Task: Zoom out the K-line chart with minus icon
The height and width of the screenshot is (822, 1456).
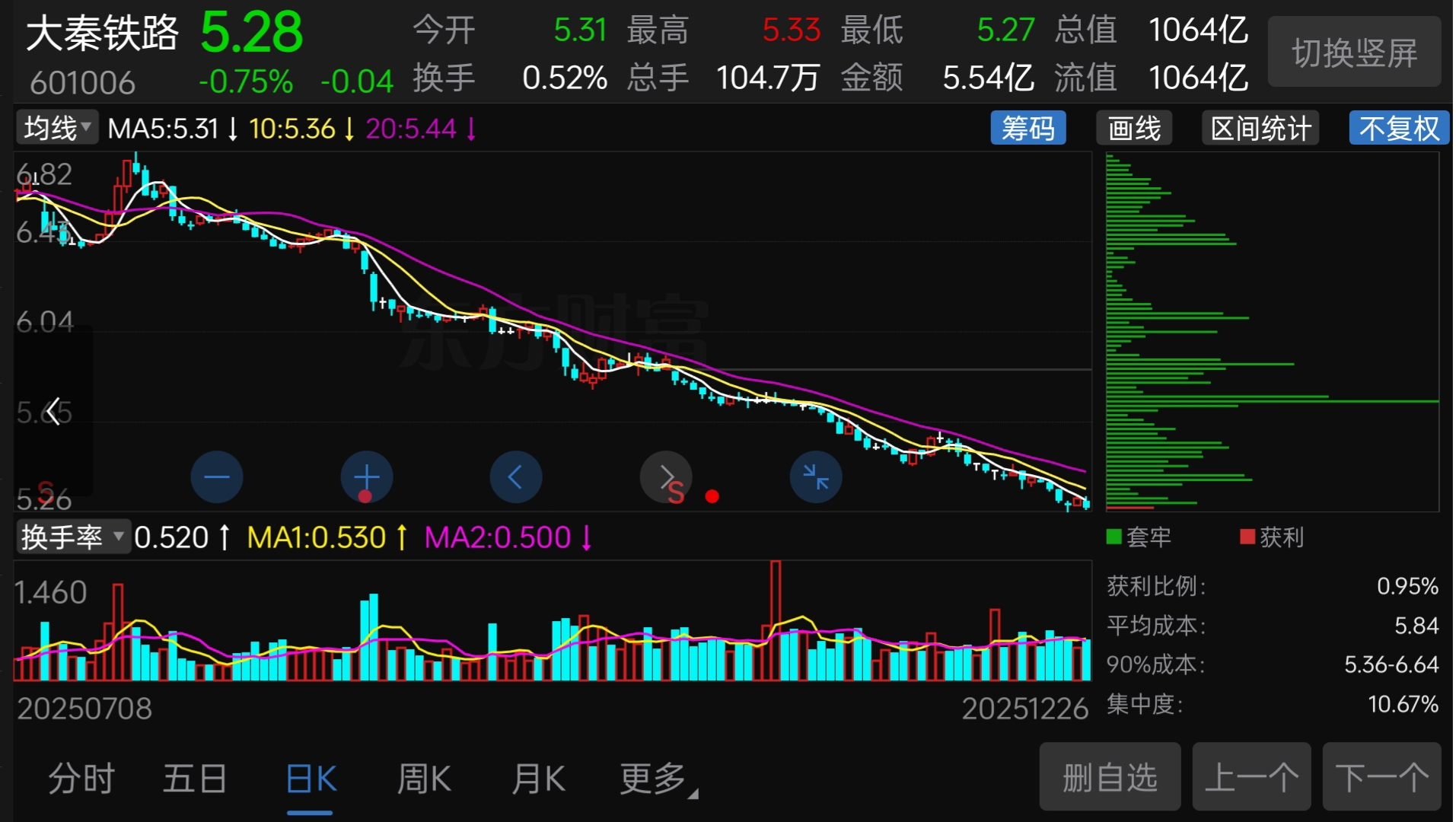Action: point(217,477)
